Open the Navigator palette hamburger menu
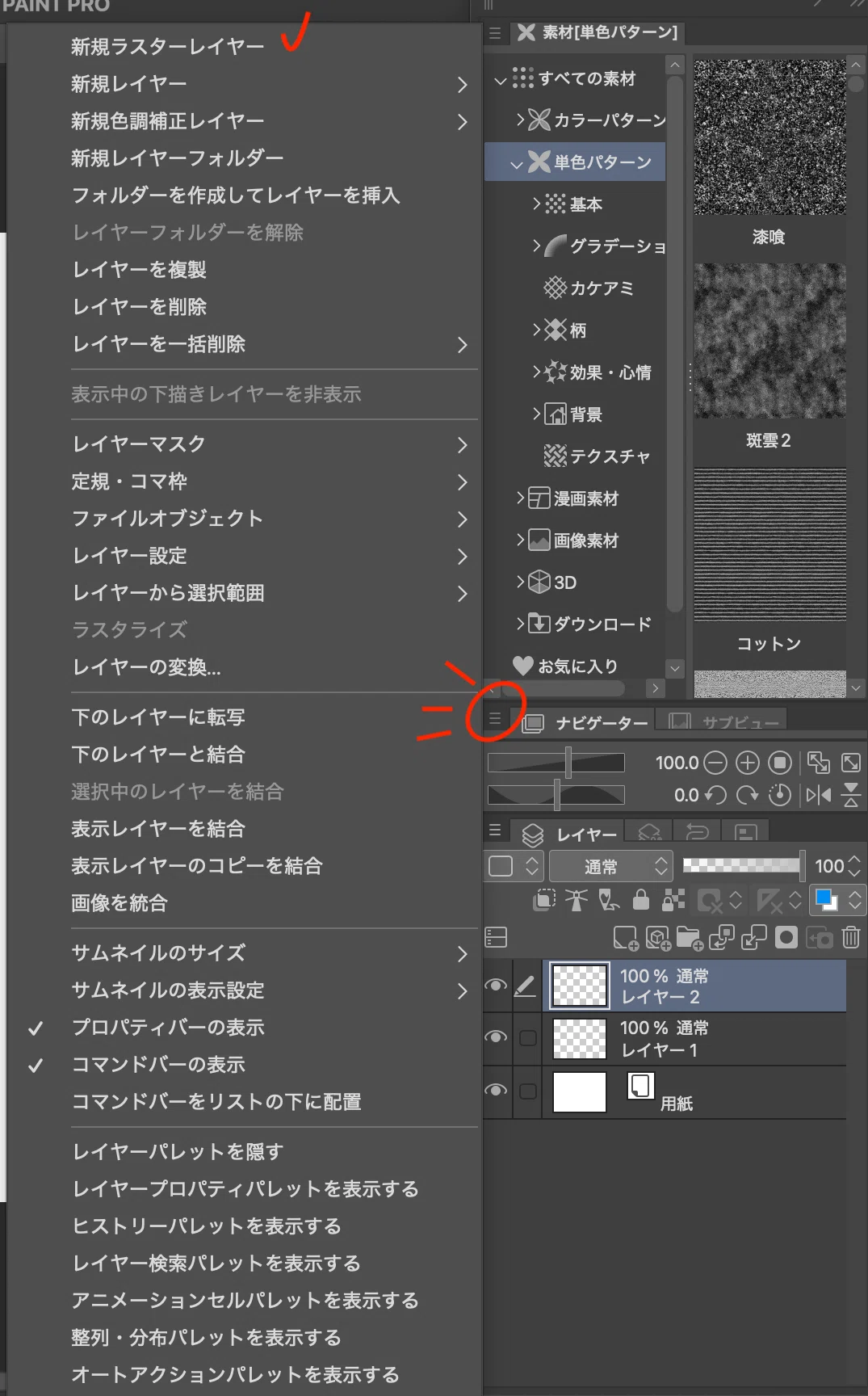 495,718
